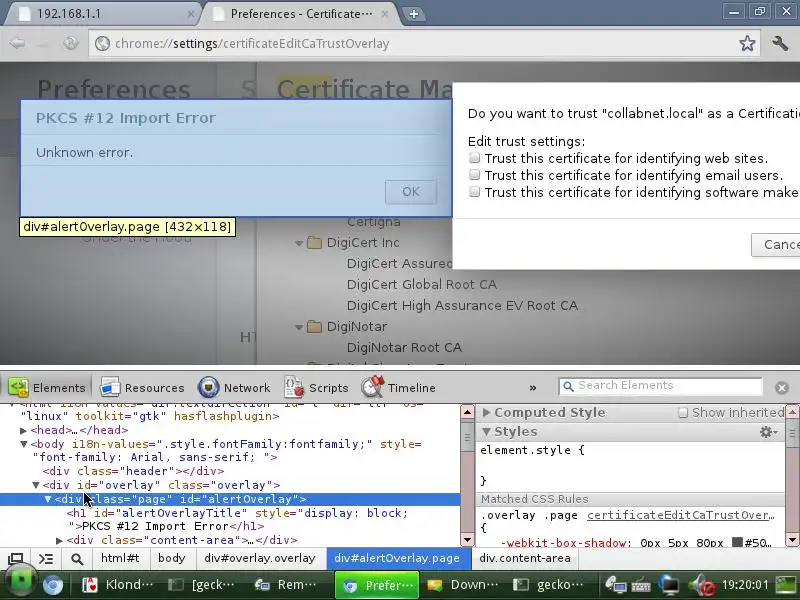This screenshot has width=800, height=600.
Task: Switch to Klondike taskbar window
Action: [118, 585]
